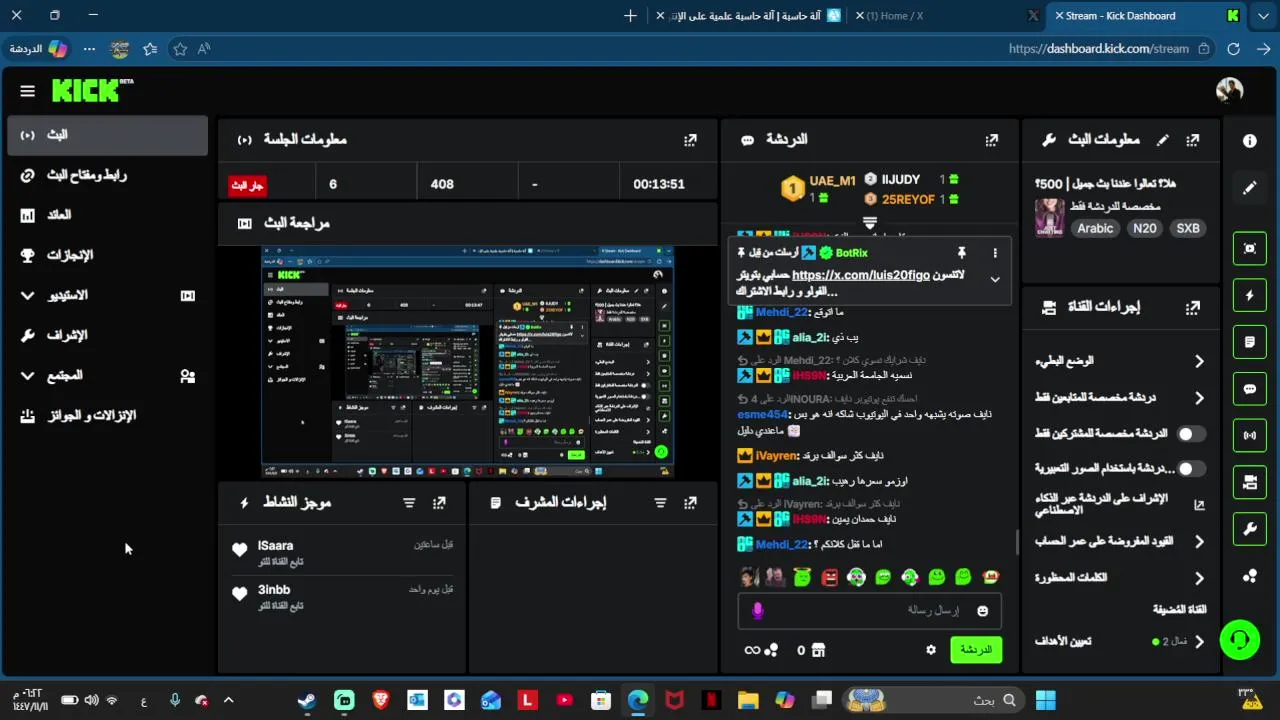Pop out the الدردشة chat panel
Viewport: 1280px width, 720px height.
(991, 140)
